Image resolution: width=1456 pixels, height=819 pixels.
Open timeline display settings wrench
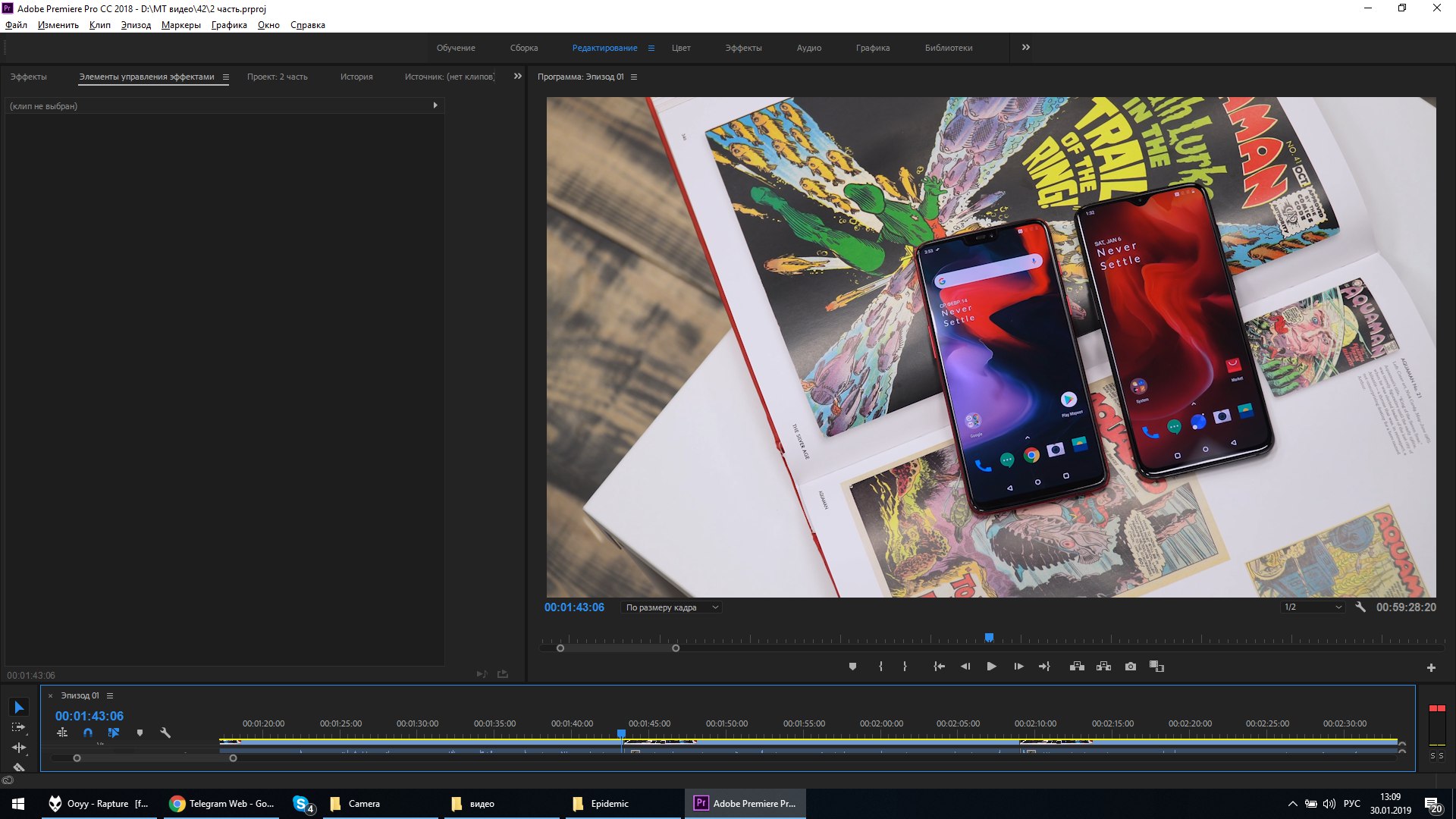coord(165,733)
